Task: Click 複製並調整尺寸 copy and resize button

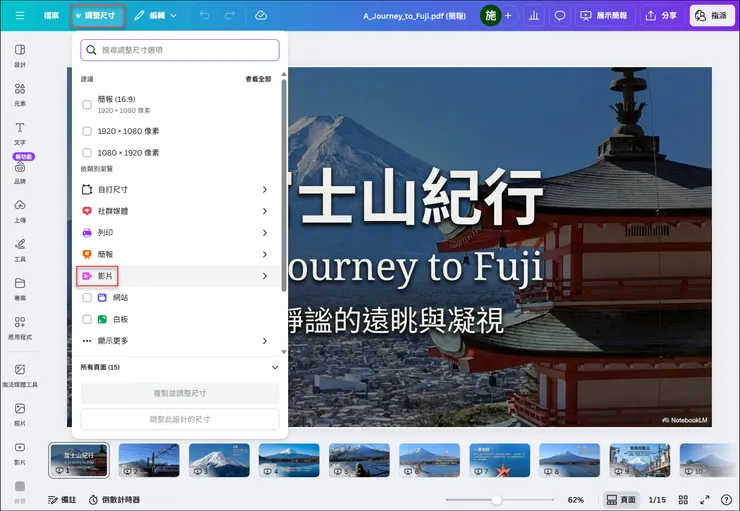Action: click(x=180, y=393)
